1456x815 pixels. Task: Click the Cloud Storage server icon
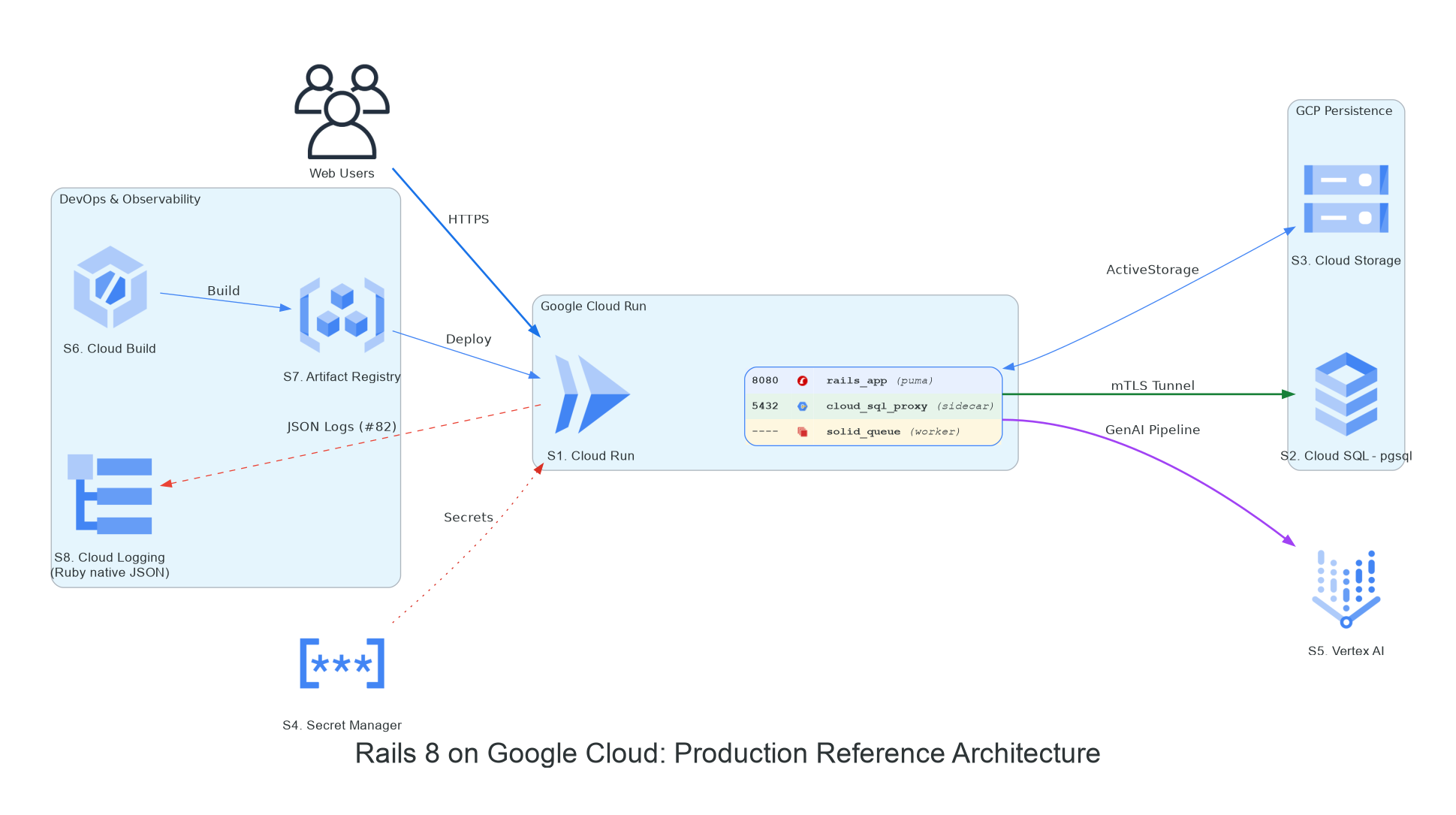point(1346,198)
